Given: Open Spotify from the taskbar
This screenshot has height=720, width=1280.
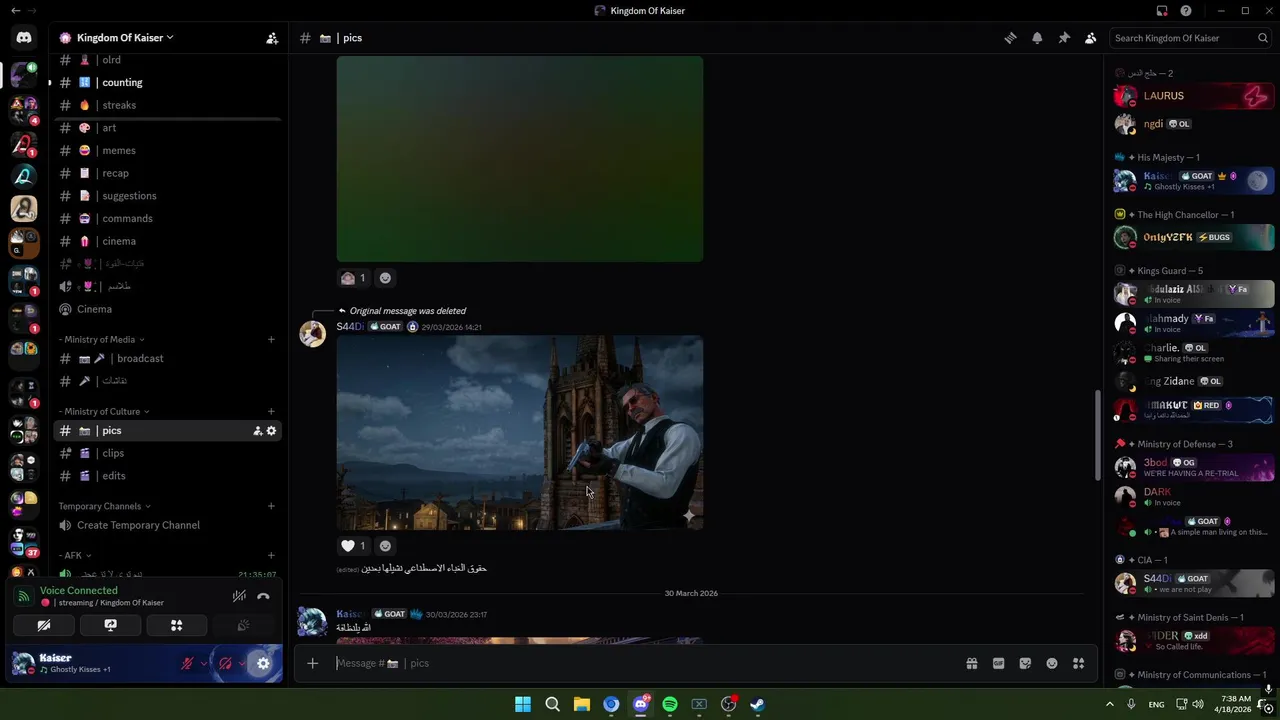Looking at the screenshot, I should pyautogui.click(x=670, y=705).
